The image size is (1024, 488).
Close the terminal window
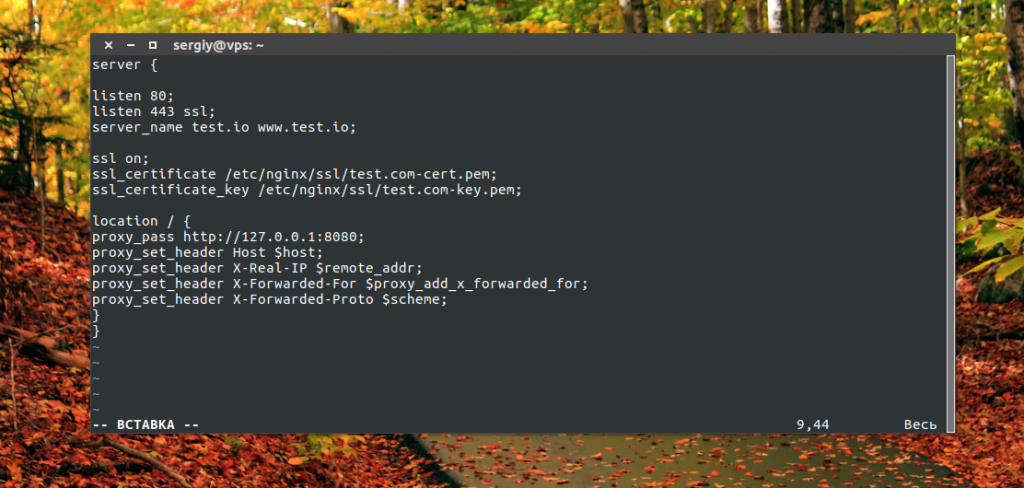tap(108, 45)
